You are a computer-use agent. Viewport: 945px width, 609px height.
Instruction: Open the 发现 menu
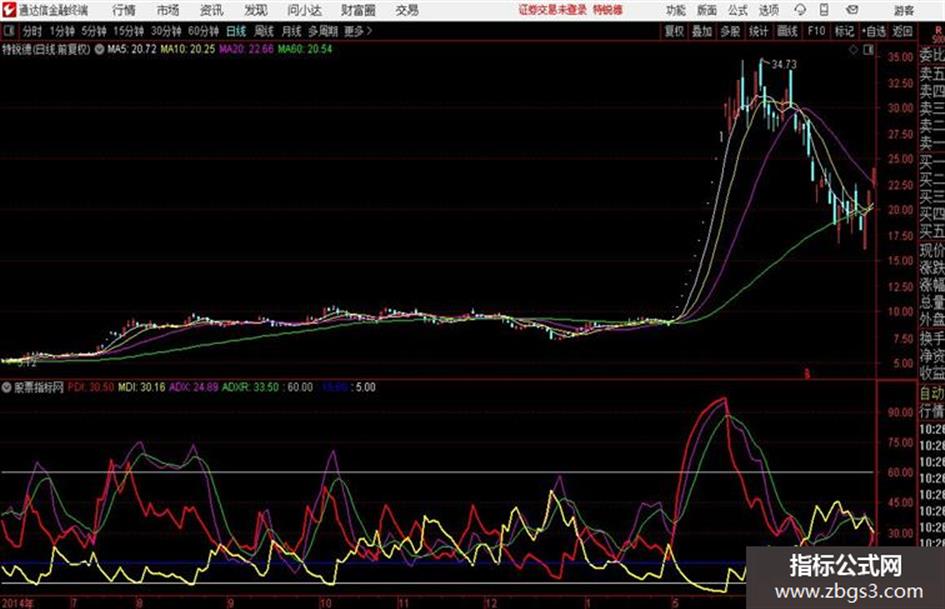click(x=256, y=10)
